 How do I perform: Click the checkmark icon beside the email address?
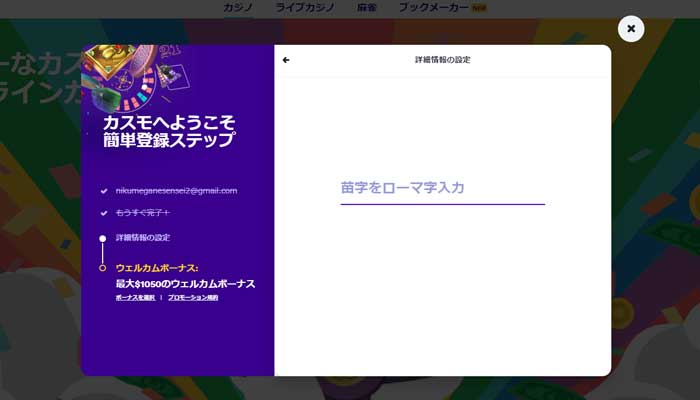pos(104,191)
